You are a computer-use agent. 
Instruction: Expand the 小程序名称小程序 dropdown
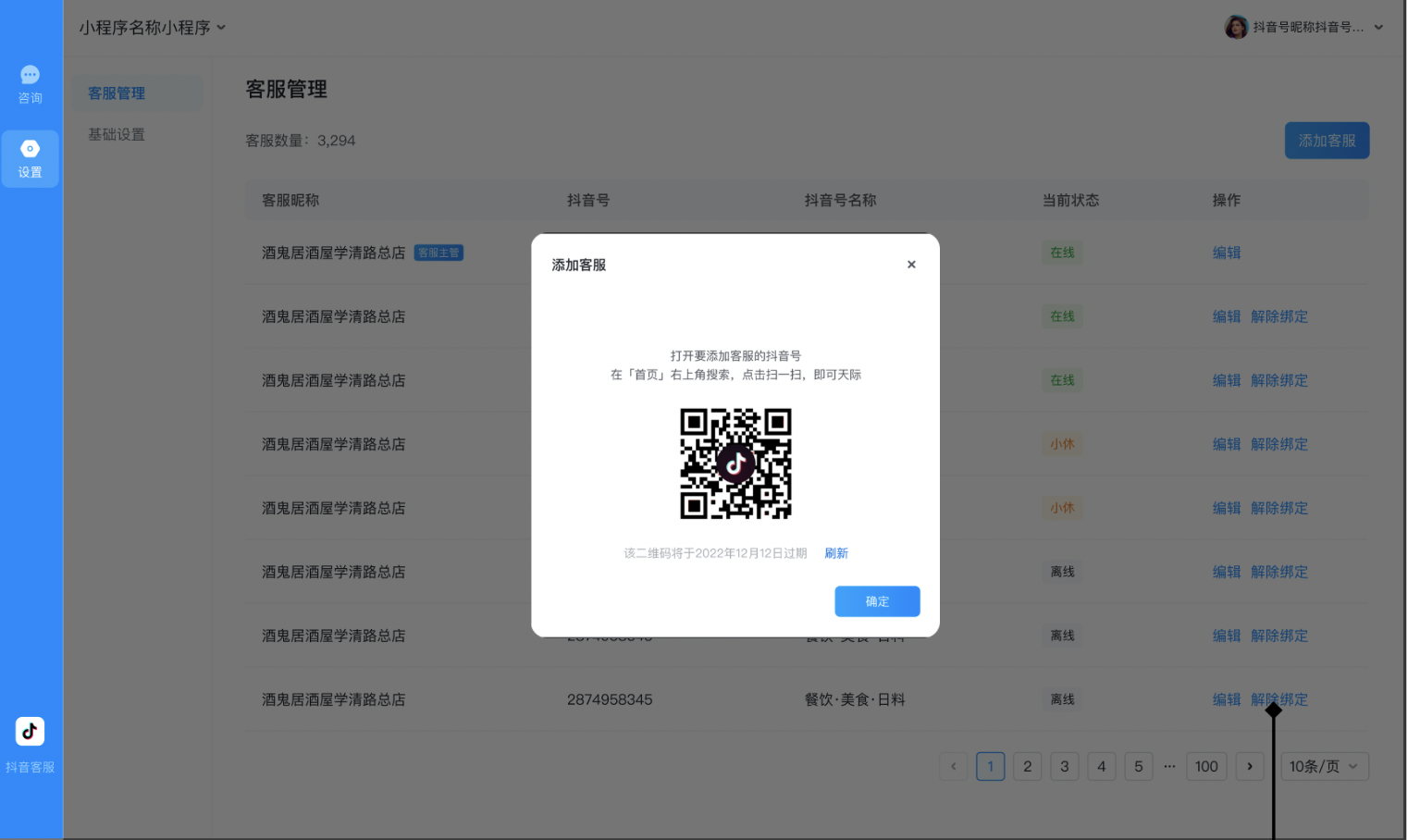(153, 28)
